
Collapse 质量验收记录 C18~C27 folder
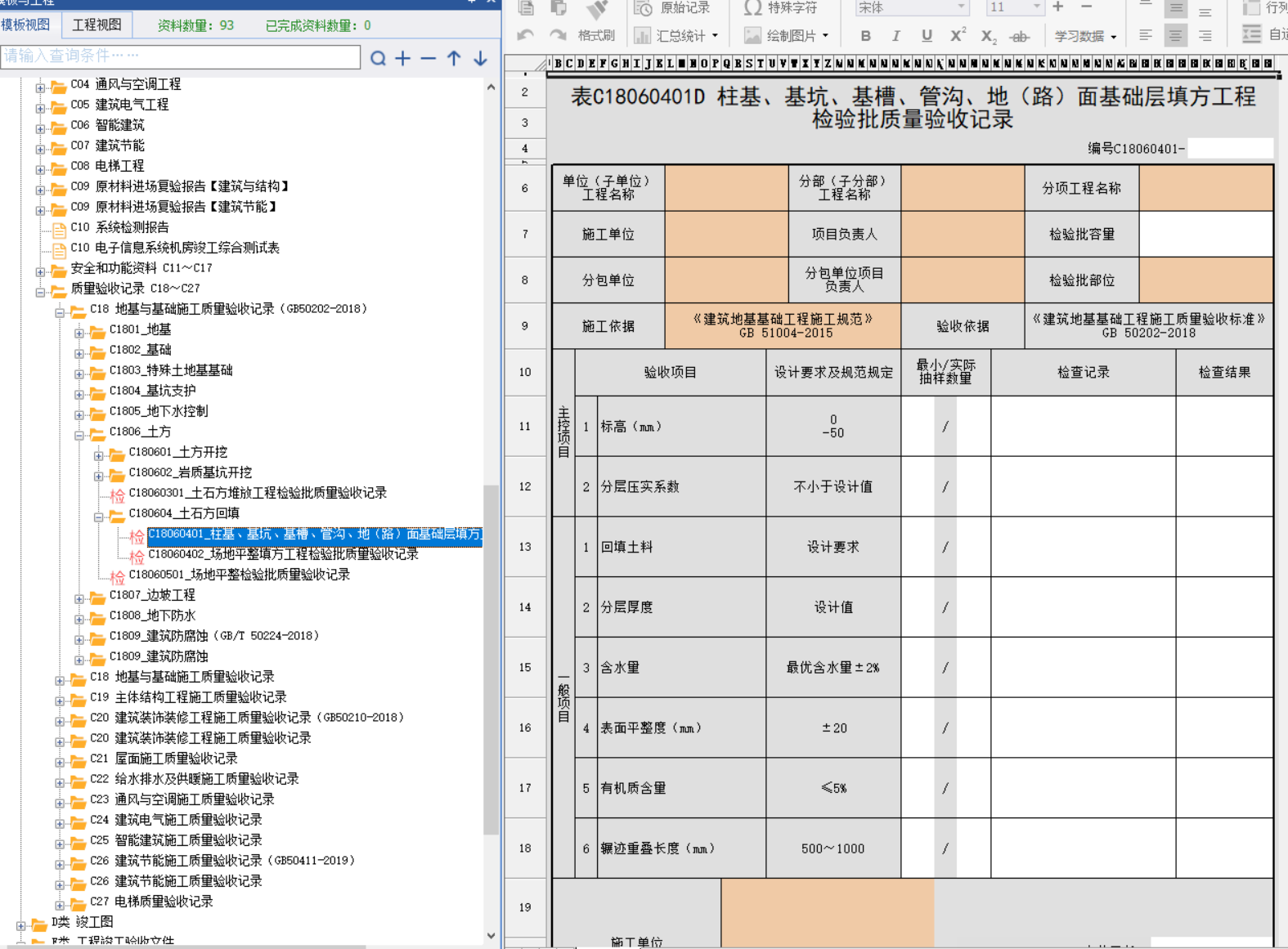40,291
